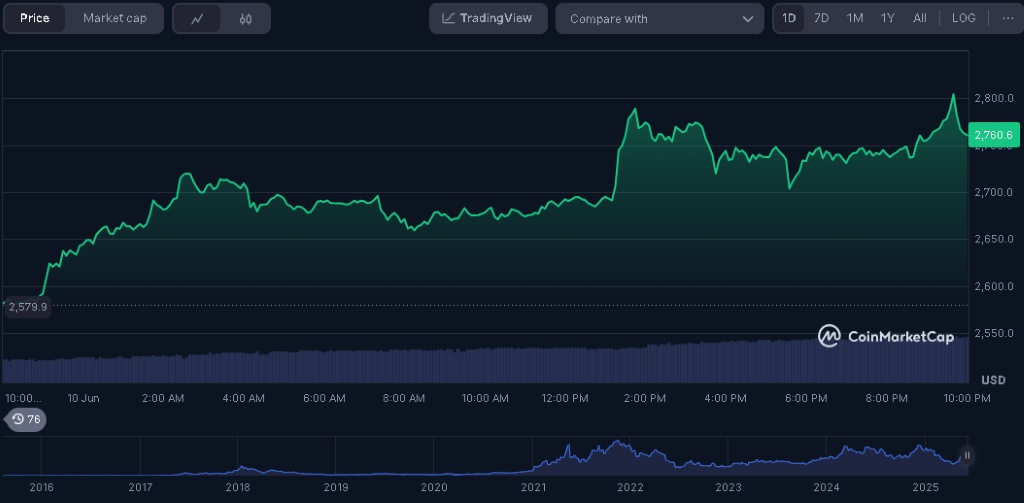1024x503 pixels.
Task: Open the more options ellipsis menu
Action: coord(1006,18)
